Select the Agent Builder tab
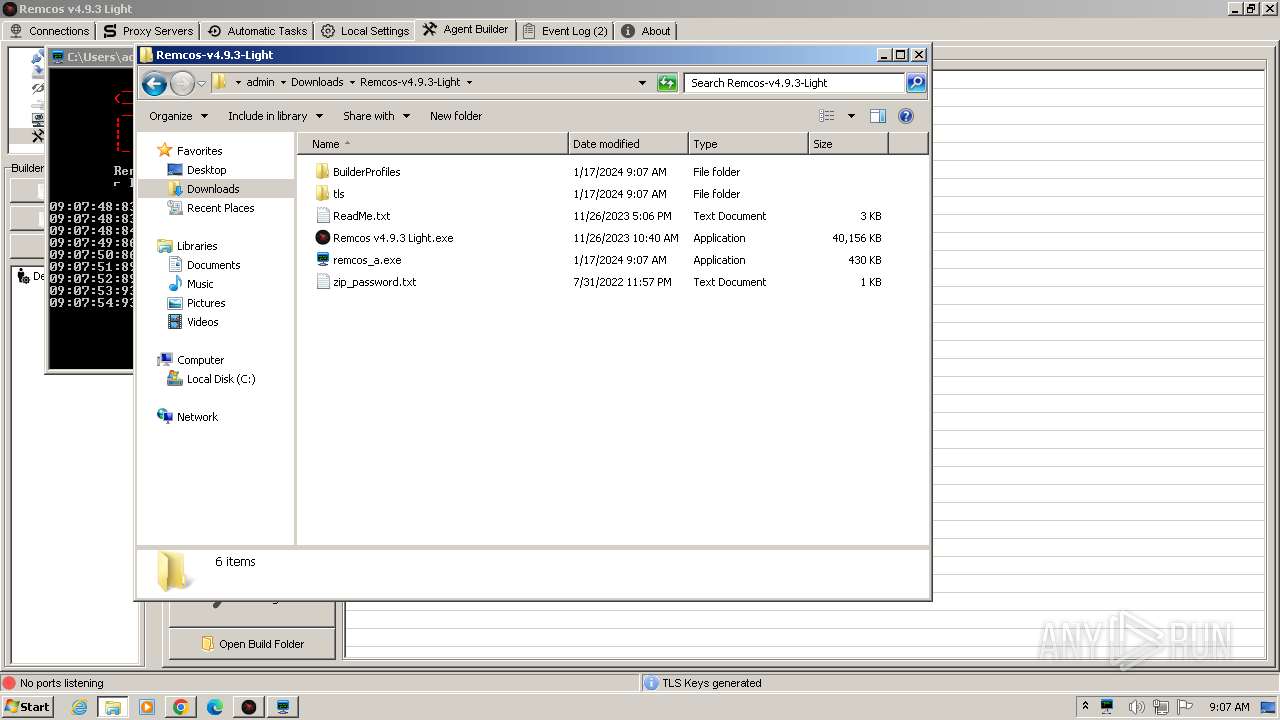The image size is (1280, 720). pyautogui.click(x=466, y=29)
